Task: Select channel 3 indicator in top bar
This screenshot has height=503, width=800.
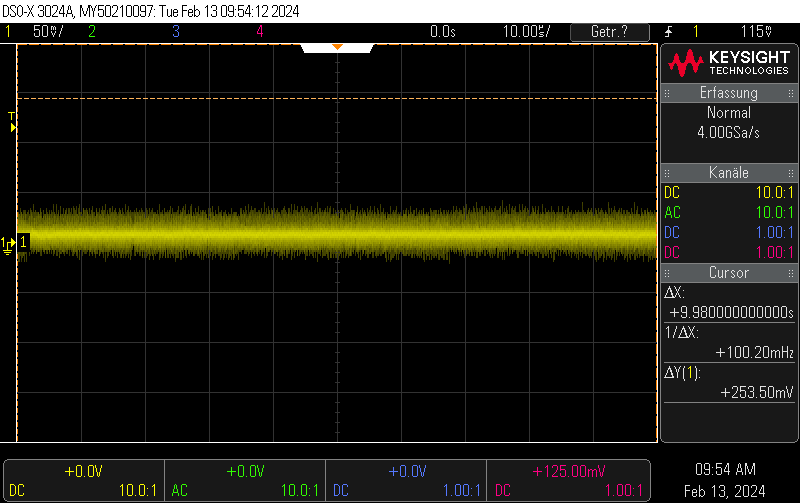Action: coord(176,32)
